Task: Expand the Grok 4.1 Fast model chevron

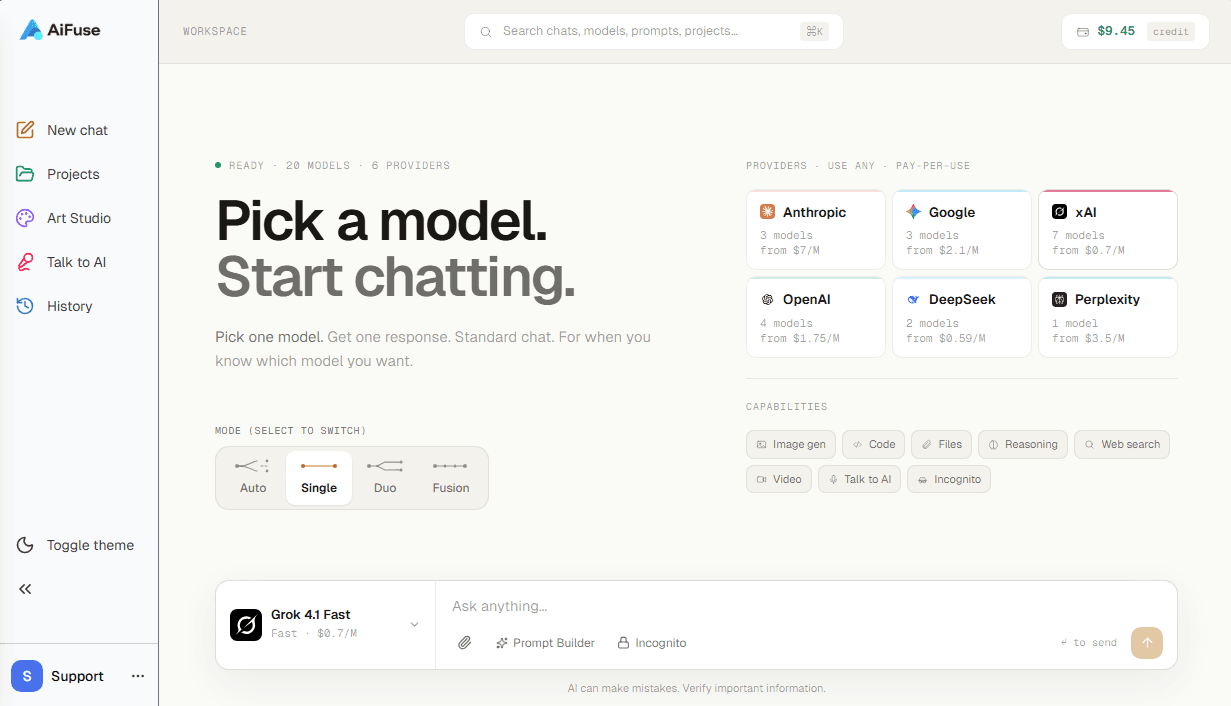Action: pos(414,625)
